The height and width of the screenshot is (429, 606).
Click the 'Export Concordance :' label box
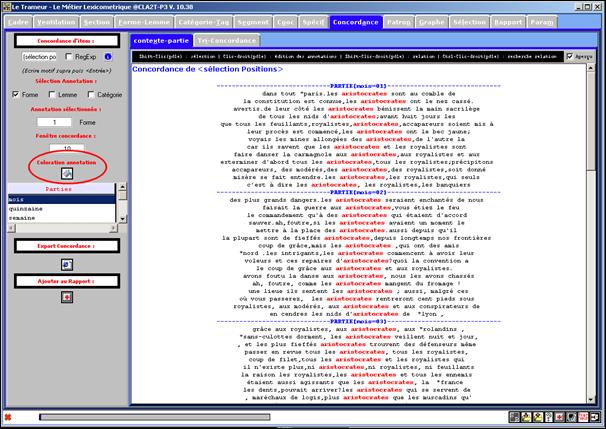point(66,246)
